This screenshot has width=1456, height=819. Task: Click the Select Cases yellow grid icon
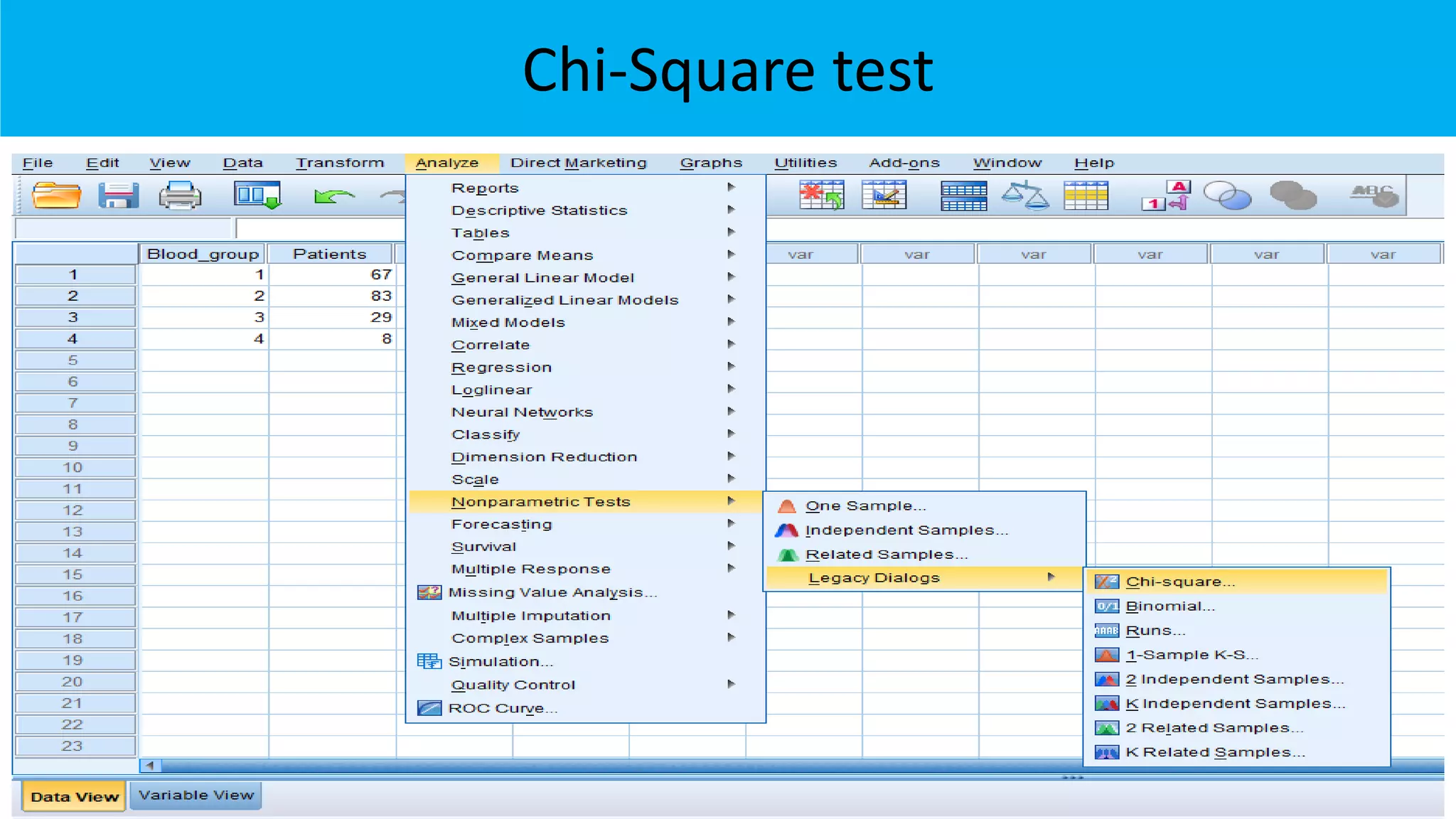pyautogui.click(x=1086, y=196)
